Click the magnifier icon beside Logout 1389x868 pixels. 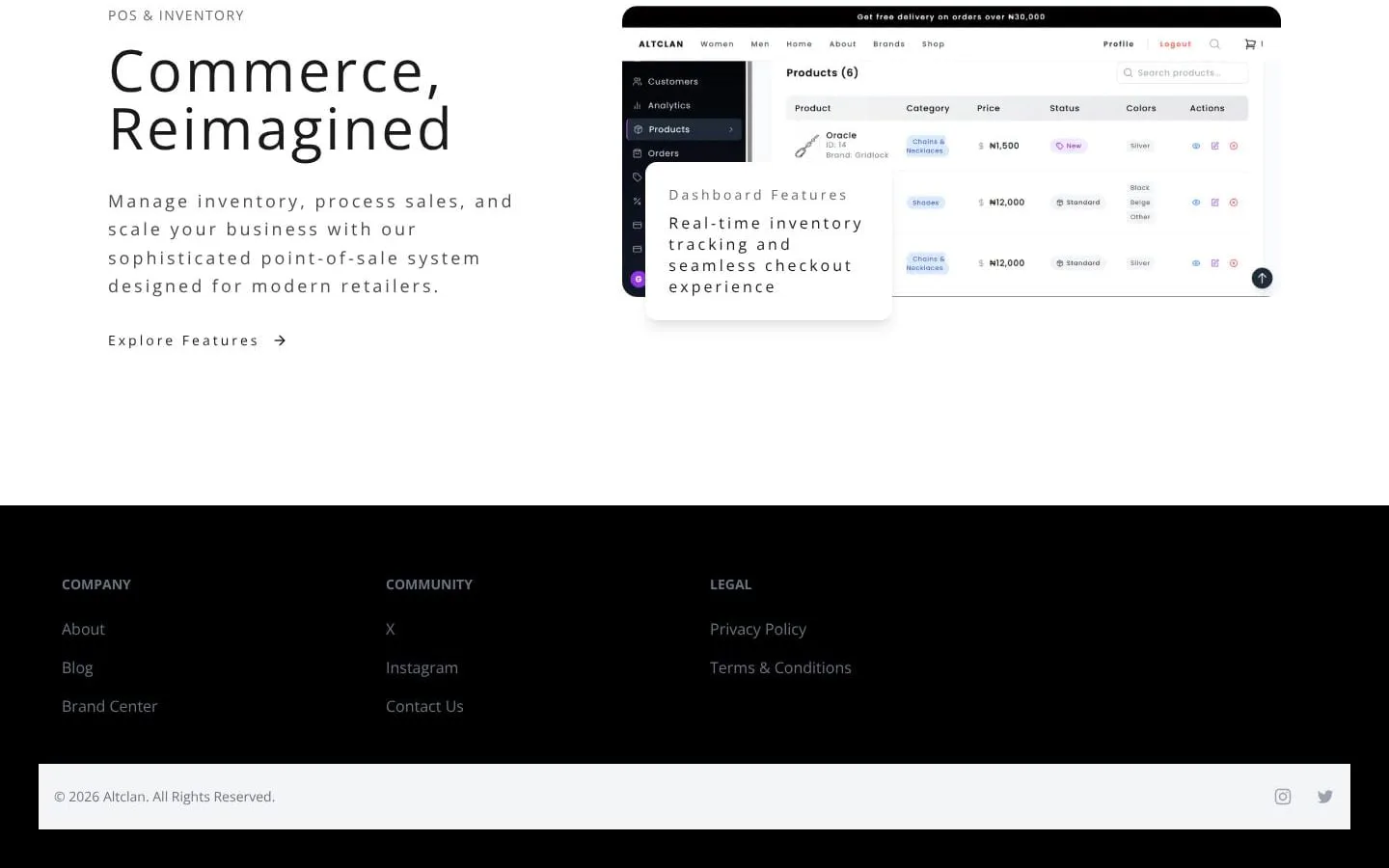tap(1214, 44)
